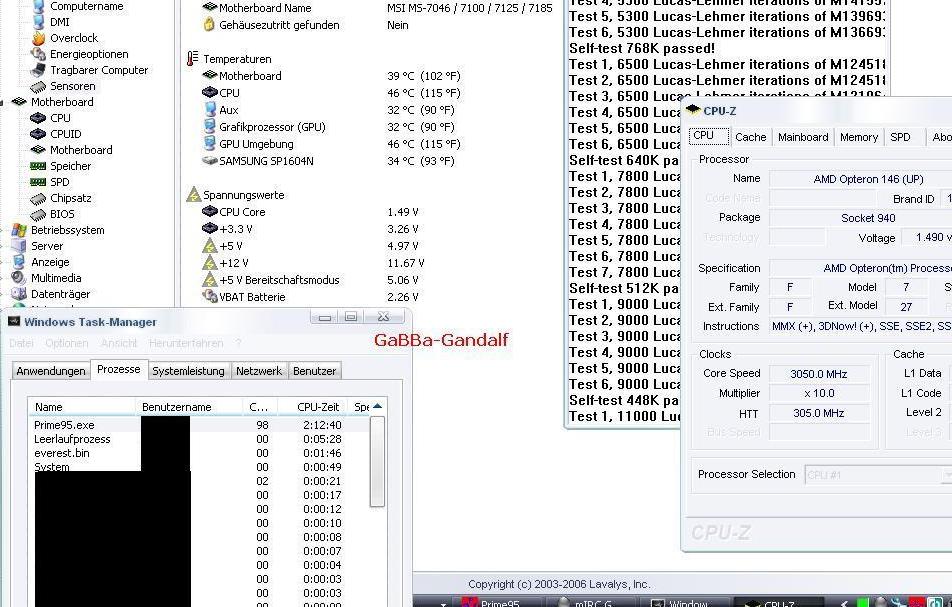This screenshot has height=607, width=952.
Task: Click the SAMSUNG SP1604N hard drive icon
Action: [x=210, y=161]
